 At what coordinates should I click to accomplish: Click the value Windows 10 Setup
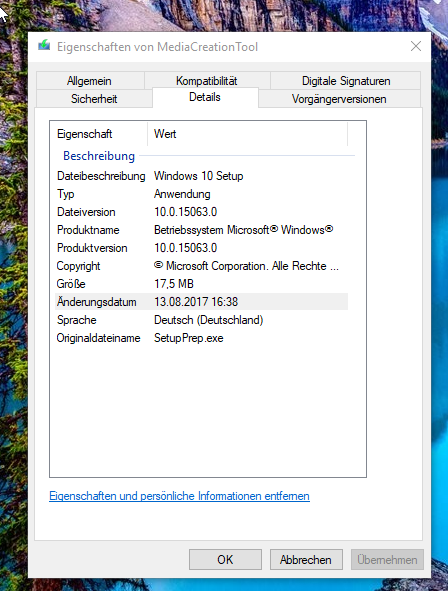(x=199, y=176)
